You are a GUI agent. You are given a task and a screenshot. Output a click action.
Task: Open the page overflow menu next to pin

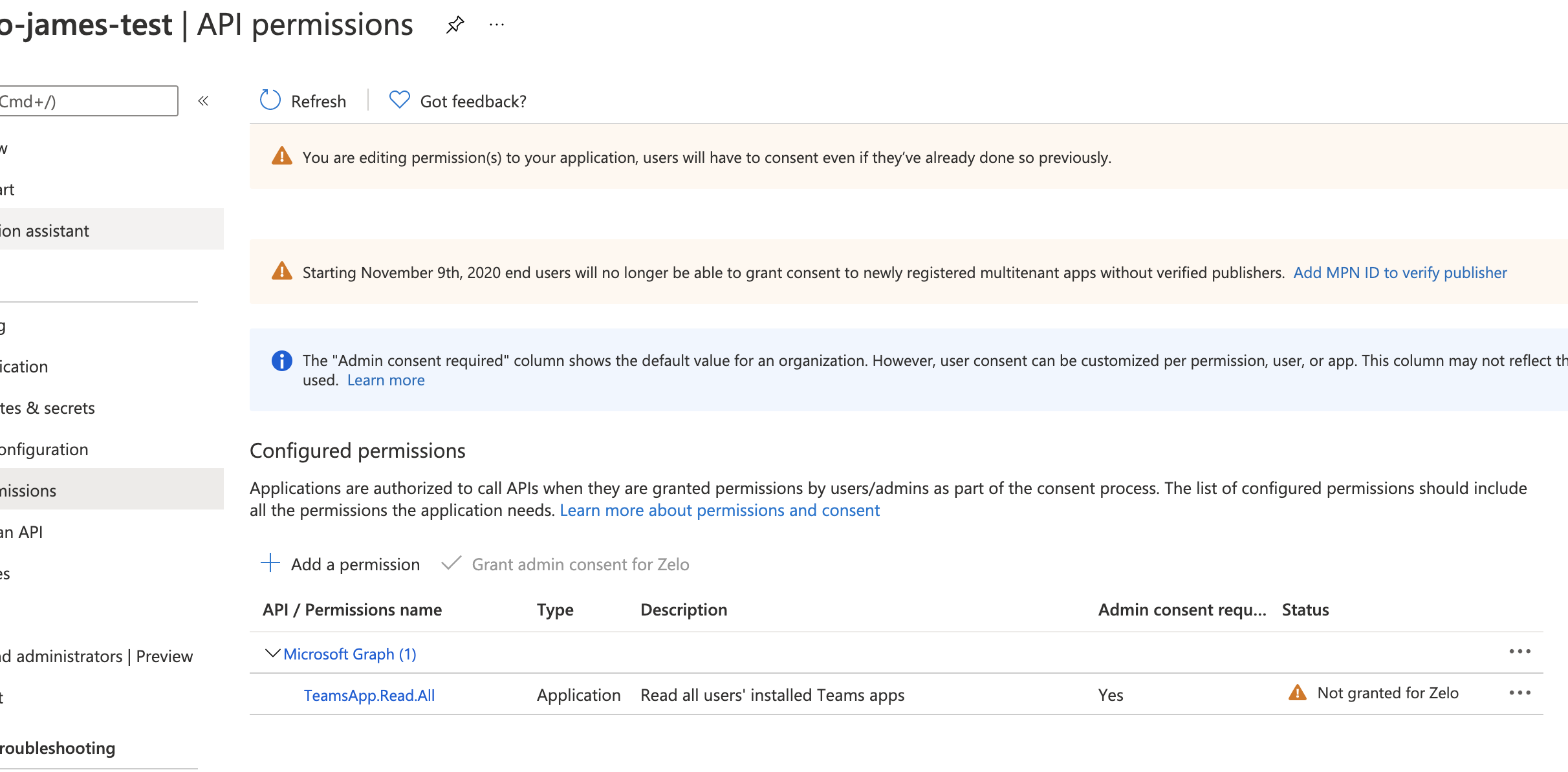pyautogui.click(x=496, y=25)
